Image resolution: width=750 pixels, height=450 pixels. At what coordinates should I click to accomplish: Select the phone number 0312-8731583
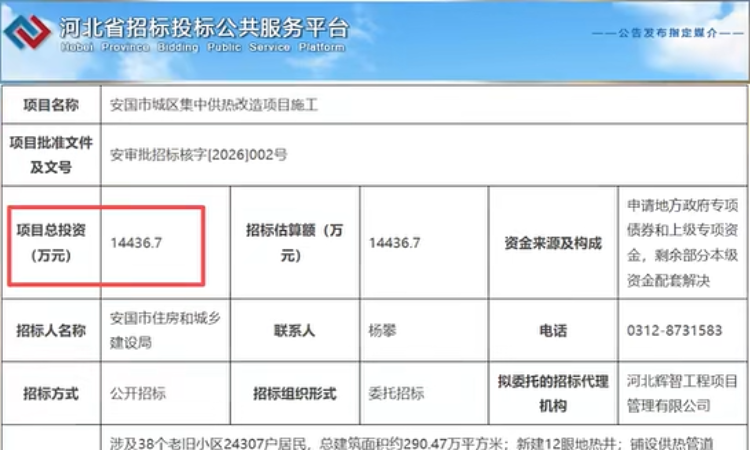[674, 330]
